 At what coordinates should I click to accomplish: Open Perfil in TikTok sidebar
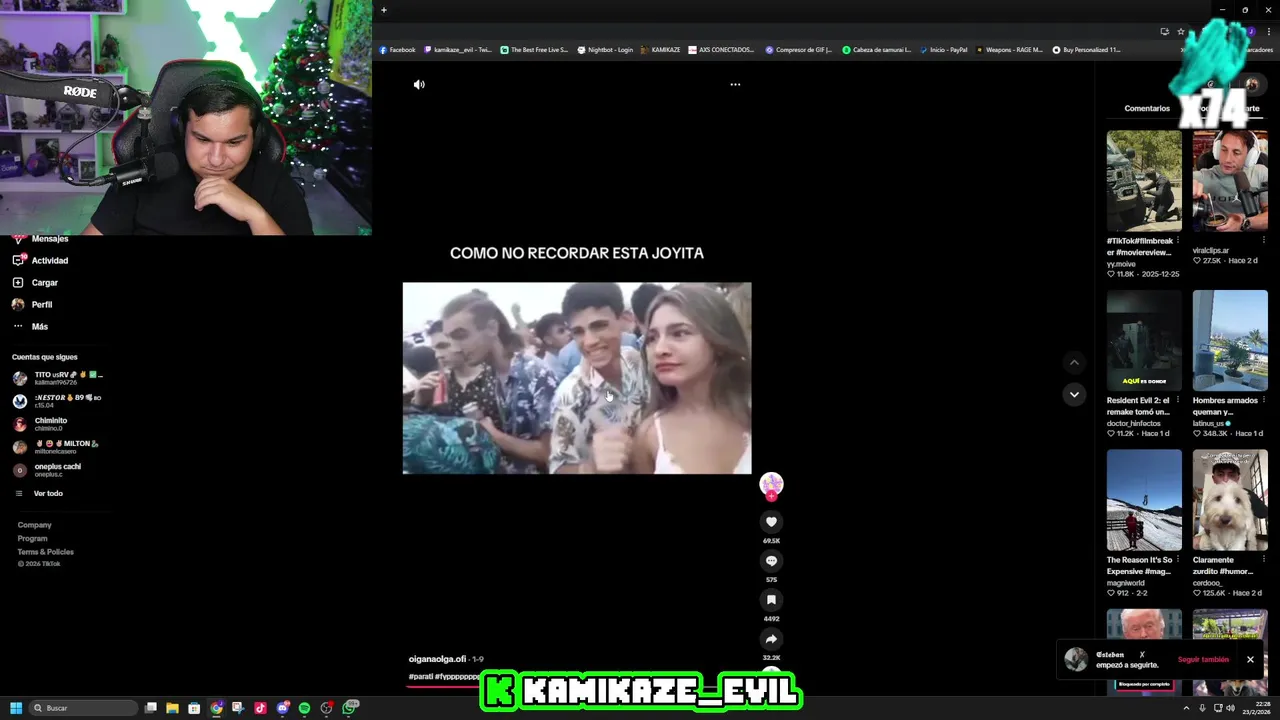click(x=32, y=304)
